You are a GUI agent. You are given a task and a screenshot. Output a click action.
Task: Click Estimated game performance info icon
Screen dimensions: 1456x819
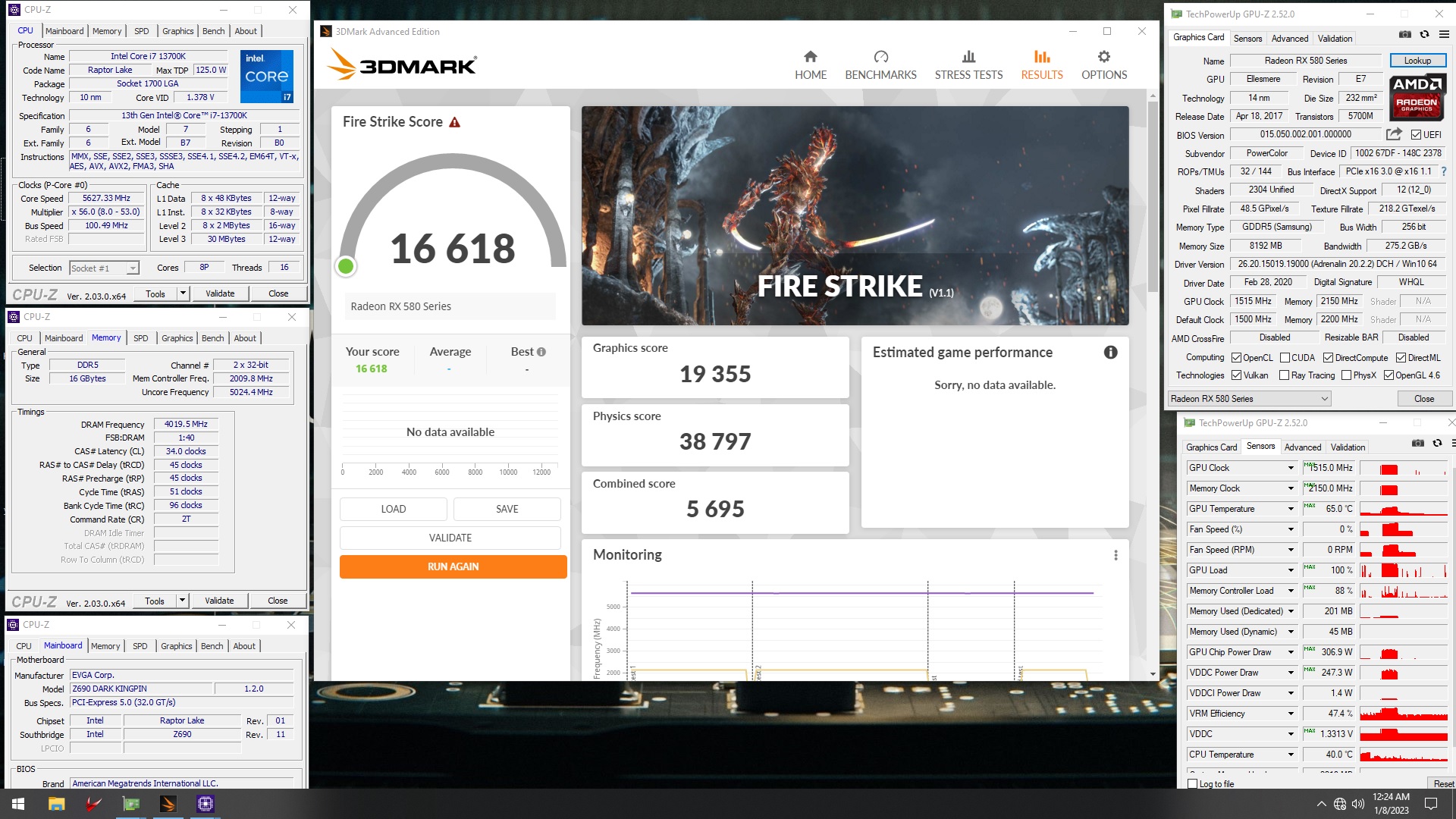[1110, 353]
